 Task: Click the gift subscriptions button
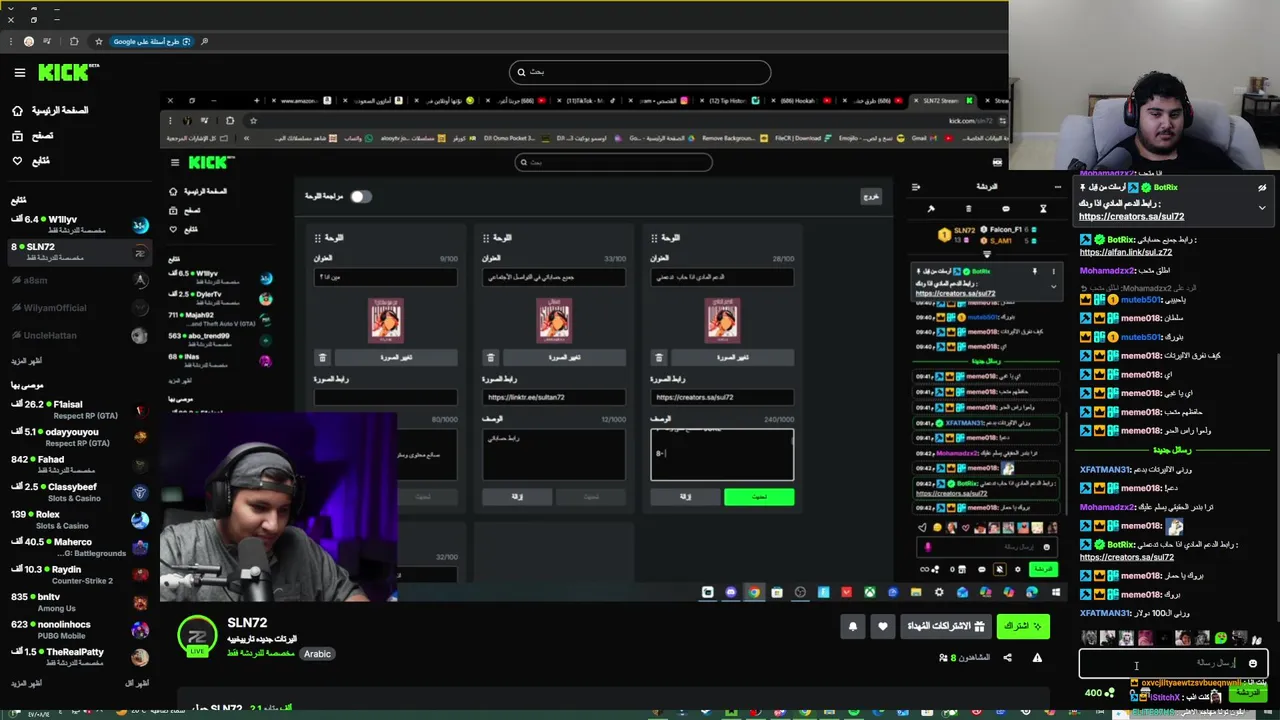[x=945, y=626]
